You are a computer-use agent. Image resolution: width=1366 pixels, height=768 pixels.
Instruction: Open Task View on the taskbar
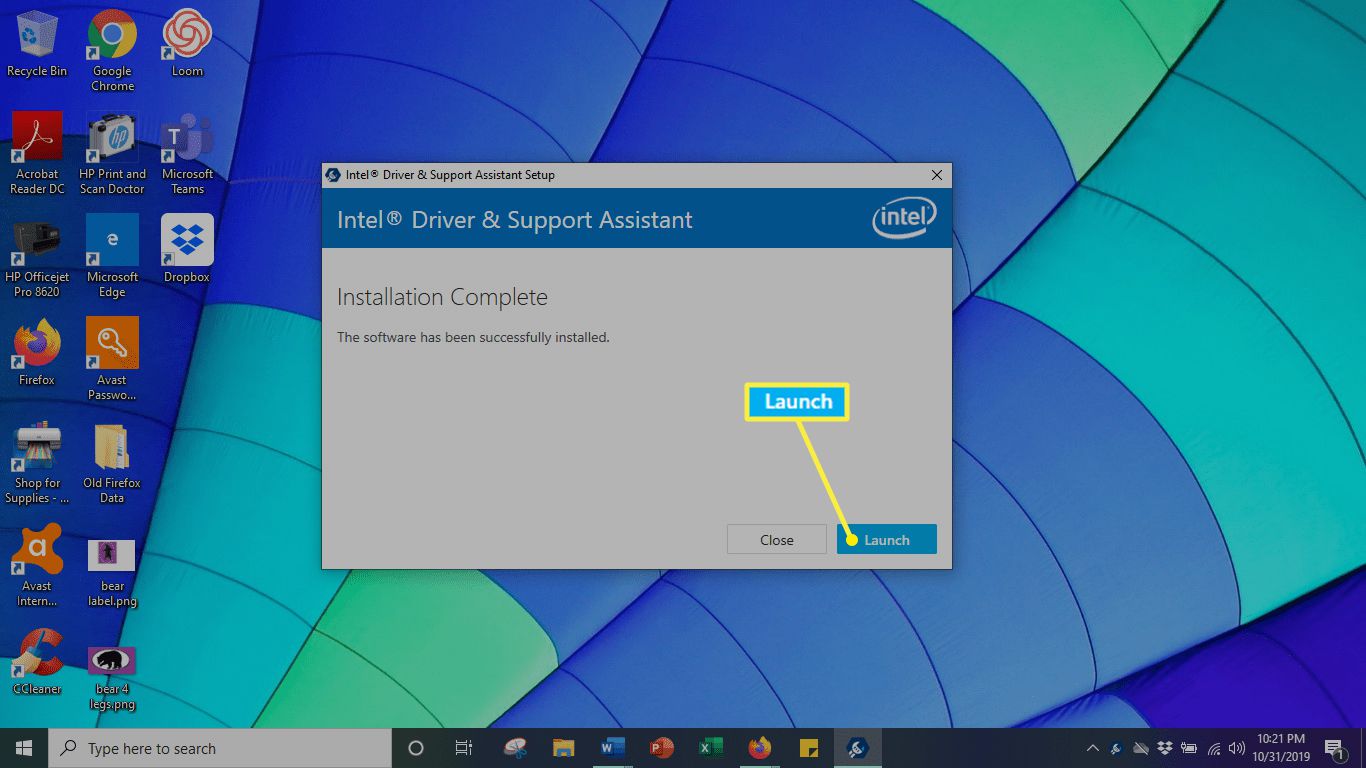(464, 748)
